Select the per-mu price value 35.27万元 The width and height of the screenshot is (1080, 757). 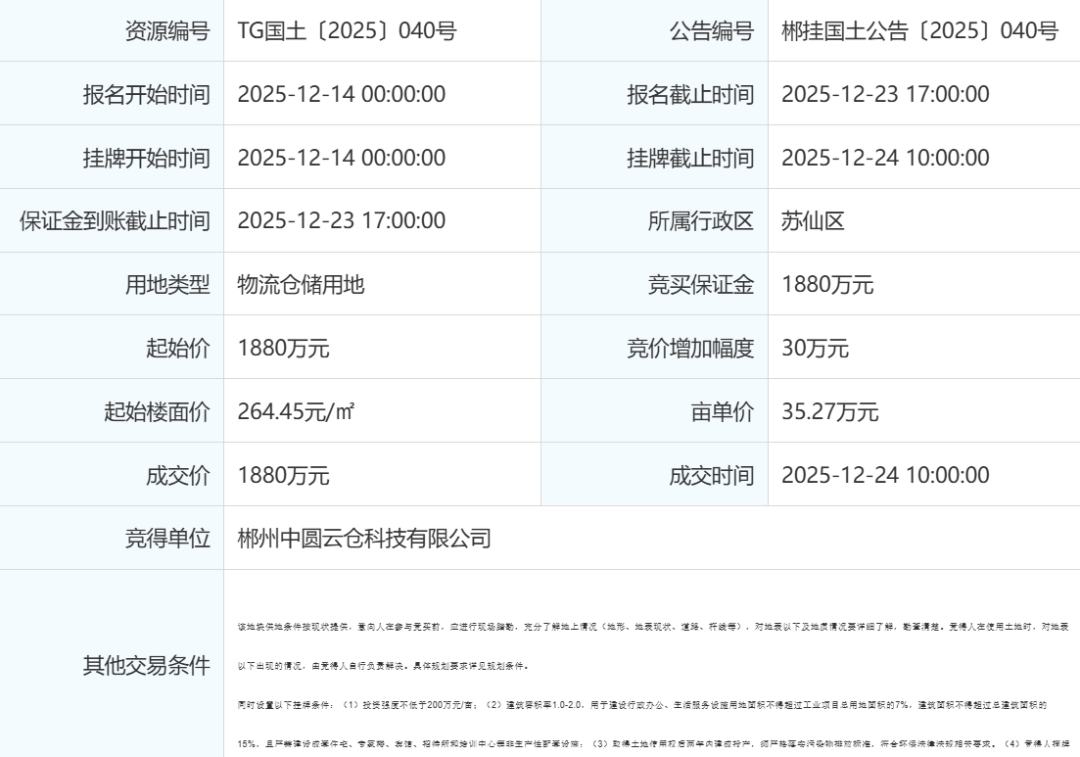tap(829, 411)
